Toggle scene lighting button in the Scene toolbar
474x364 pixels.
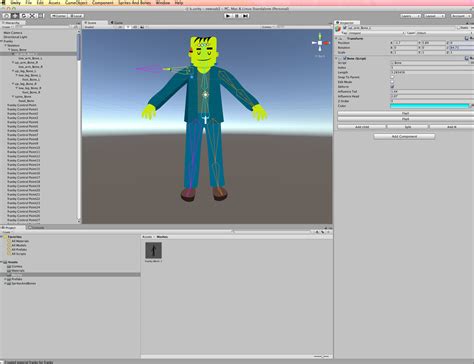[128, 27]
